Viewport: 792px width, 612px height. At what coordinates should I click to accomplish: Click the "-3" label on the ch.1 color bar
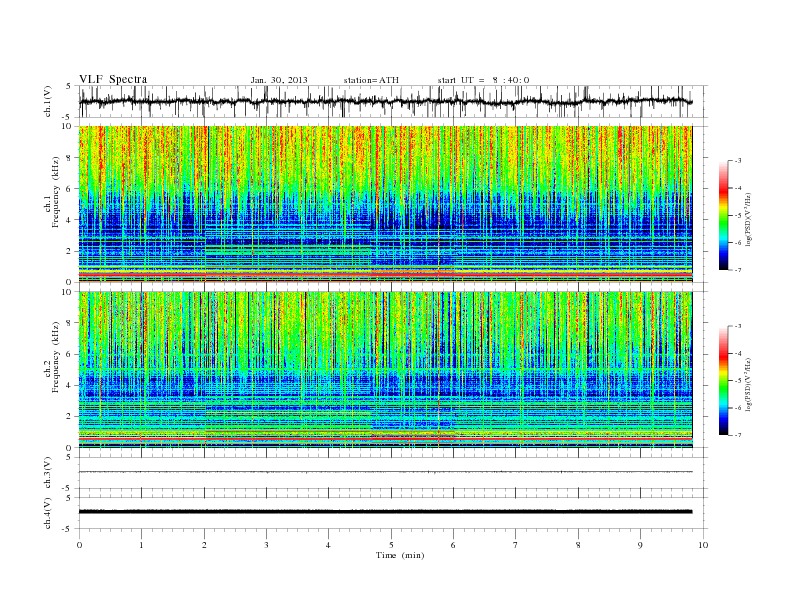(738, 161)
